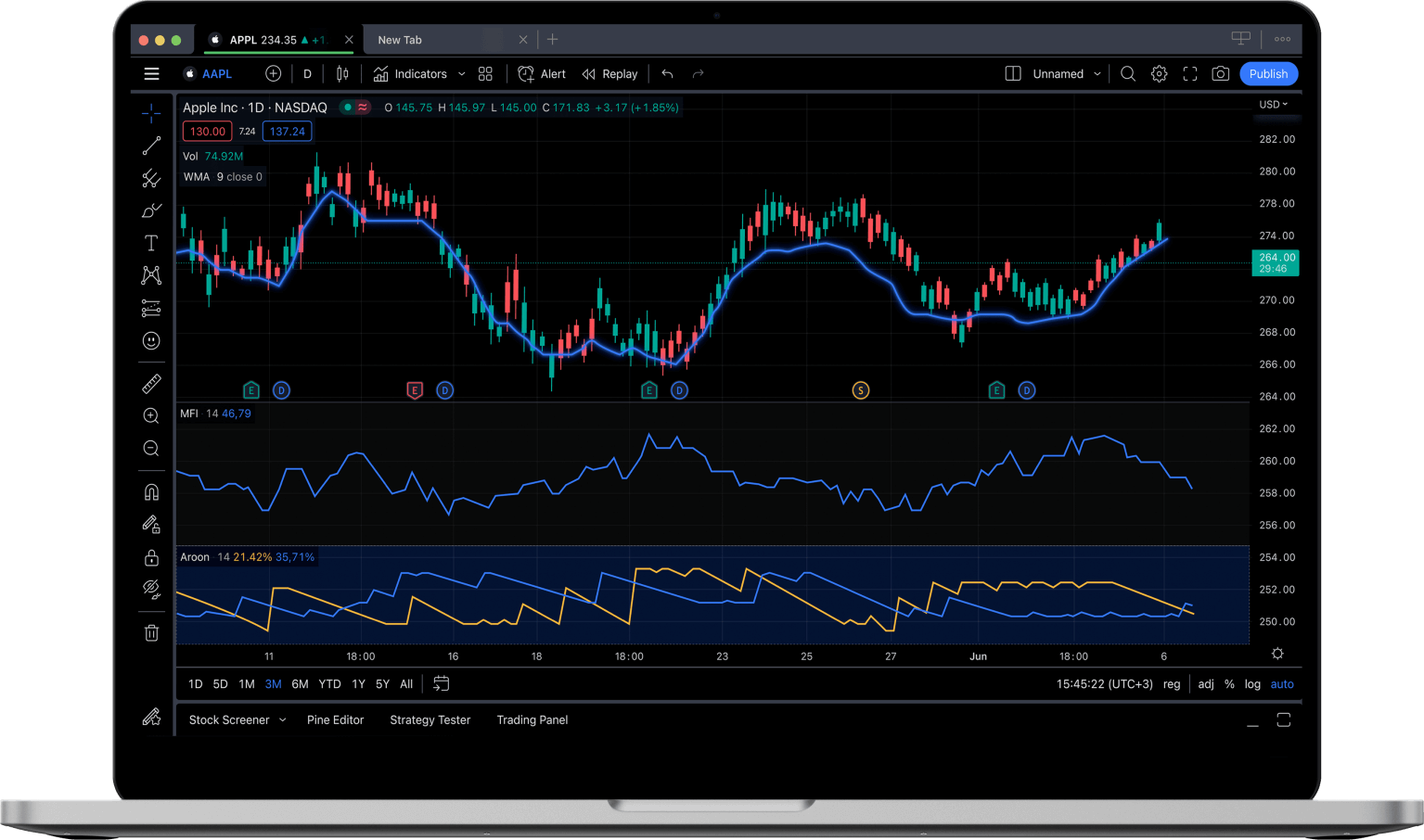Start bar Replay mode
Image resolution: width=1424 pixels, height=840 pixels.
coord(609,74)
